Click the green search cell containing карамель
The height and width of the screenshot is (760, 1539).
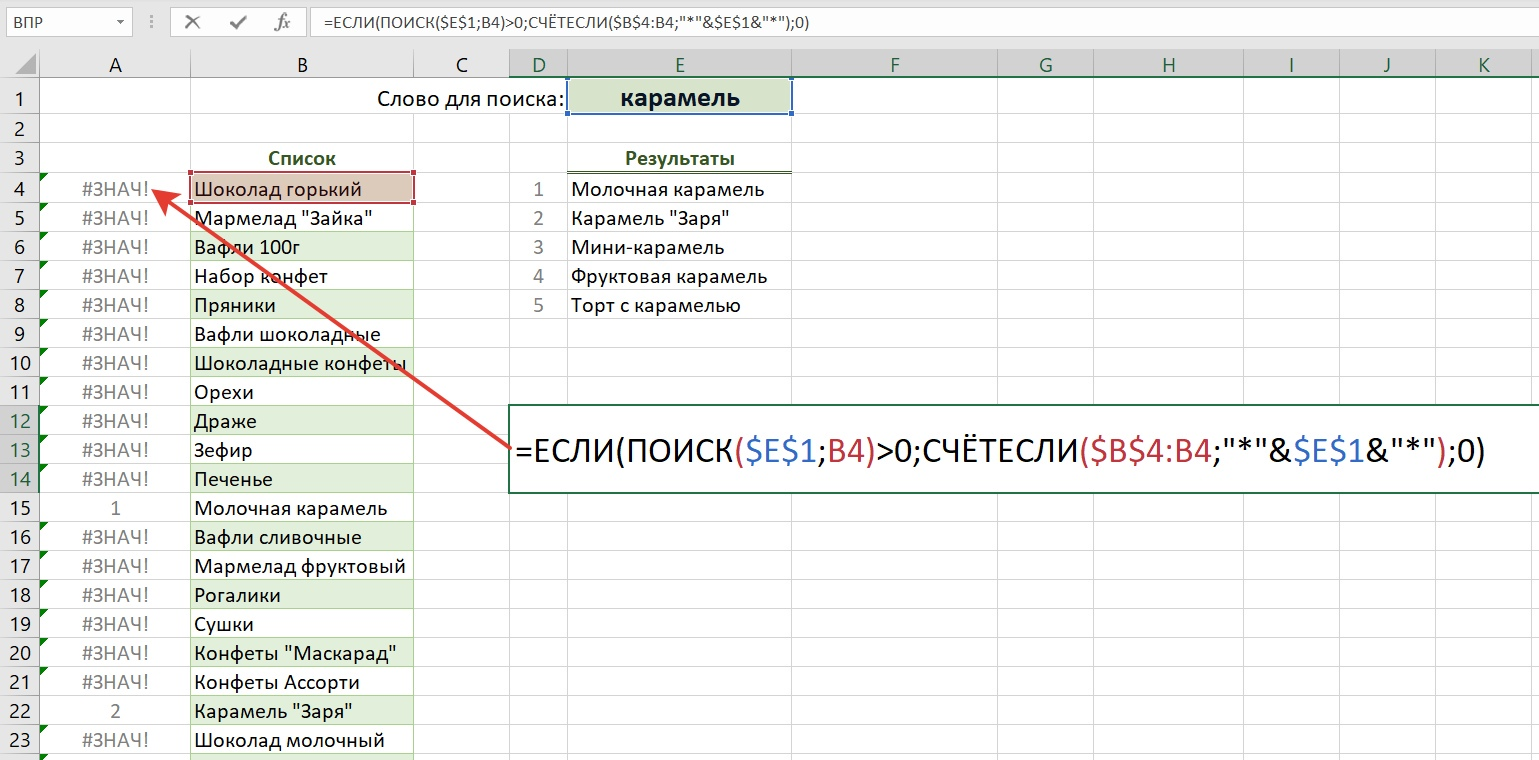pos(679,98)
